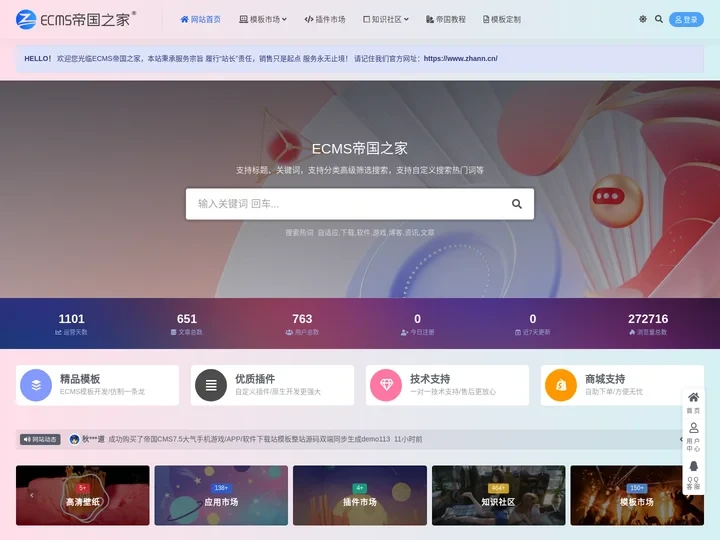Click the ticker previous arrow at right

(681, 439)
